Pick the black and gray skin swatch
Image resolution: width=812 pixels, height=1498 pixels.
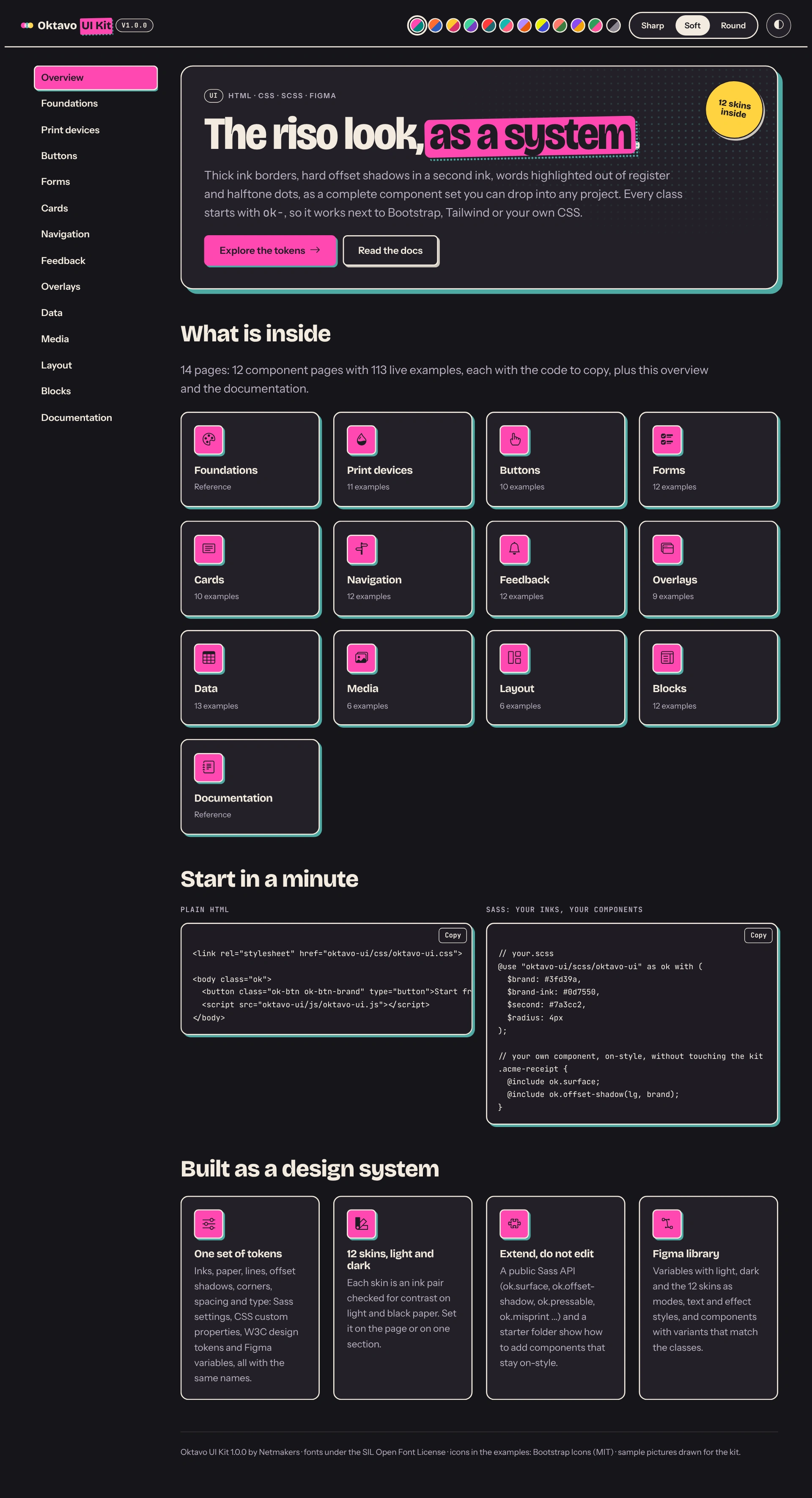613,25
